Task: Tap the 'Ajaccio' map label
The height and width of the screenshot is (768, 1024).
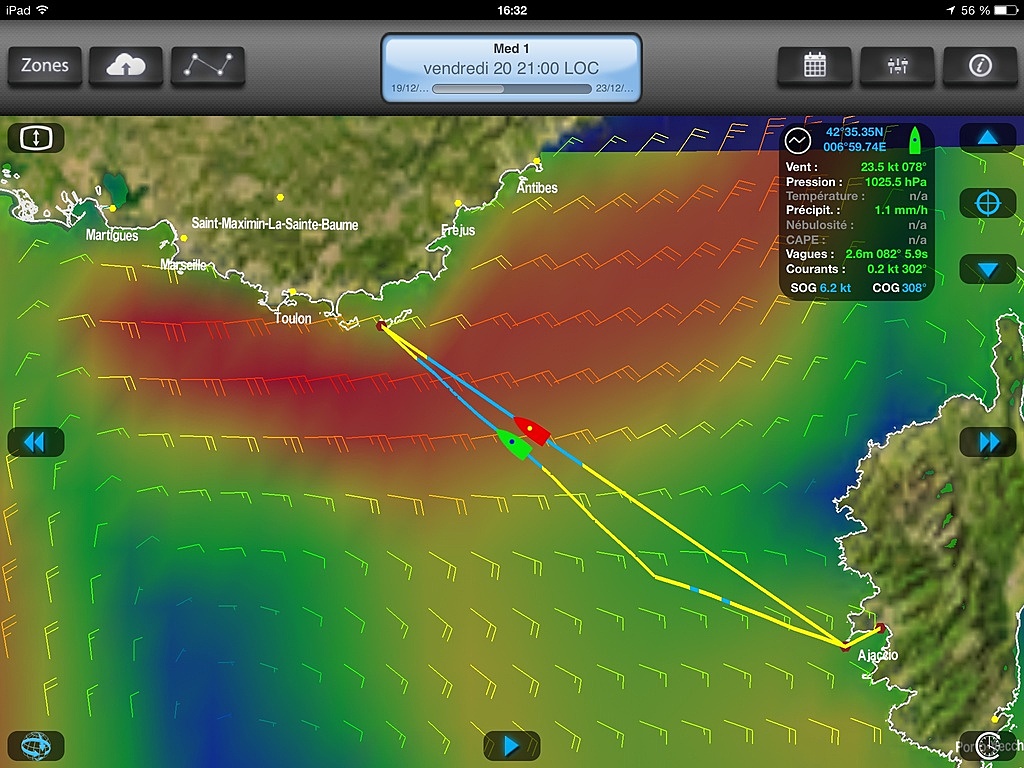Action: click(878, 655)
